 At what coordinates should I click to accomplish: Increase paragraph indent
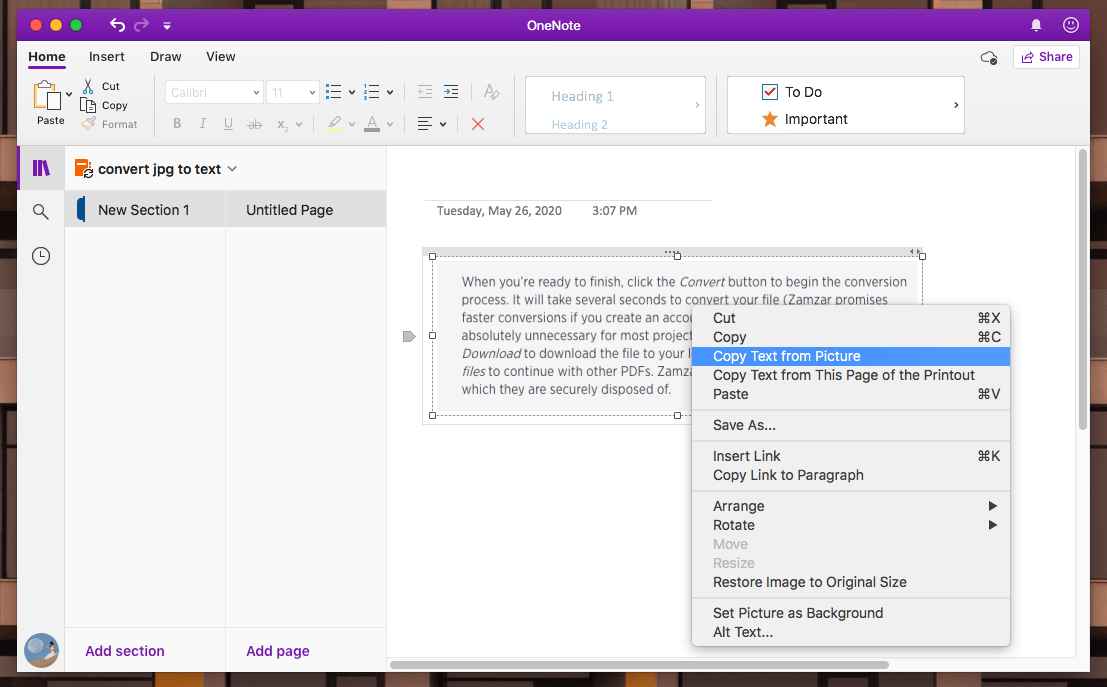click(450, 92)
